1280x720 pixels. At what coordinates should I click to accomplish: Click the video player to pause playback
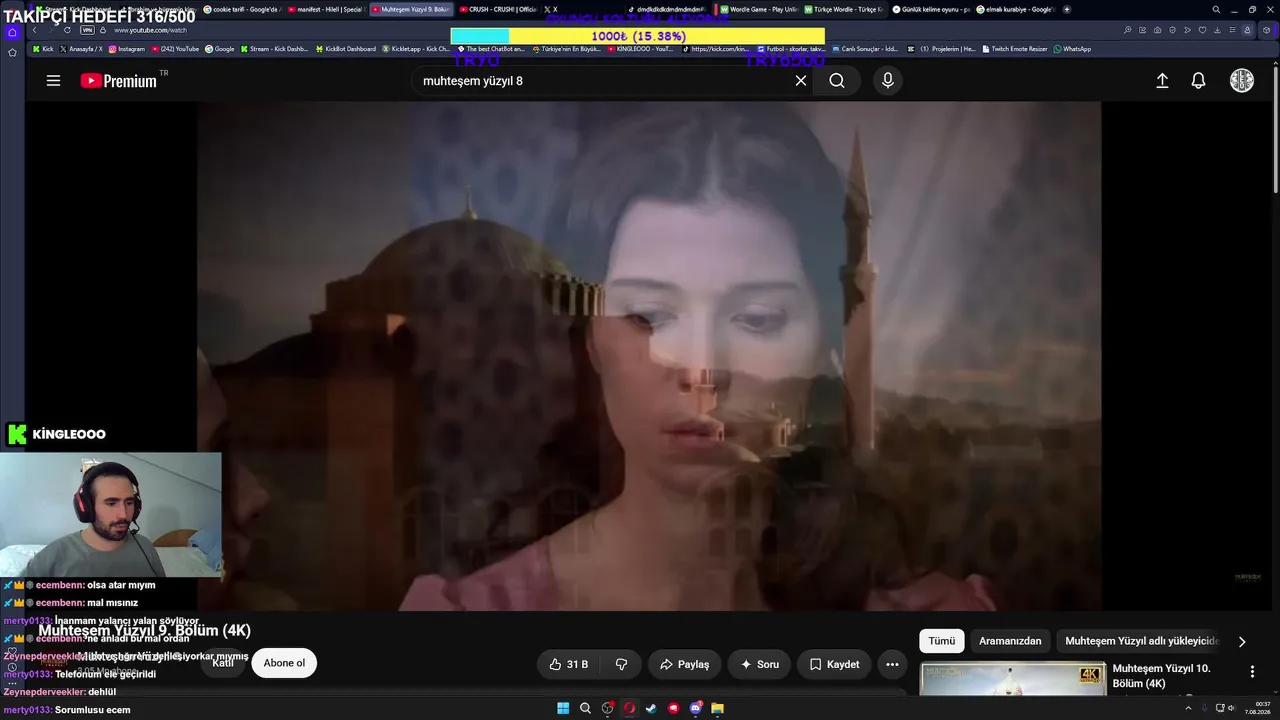click(x=649, y=356)
